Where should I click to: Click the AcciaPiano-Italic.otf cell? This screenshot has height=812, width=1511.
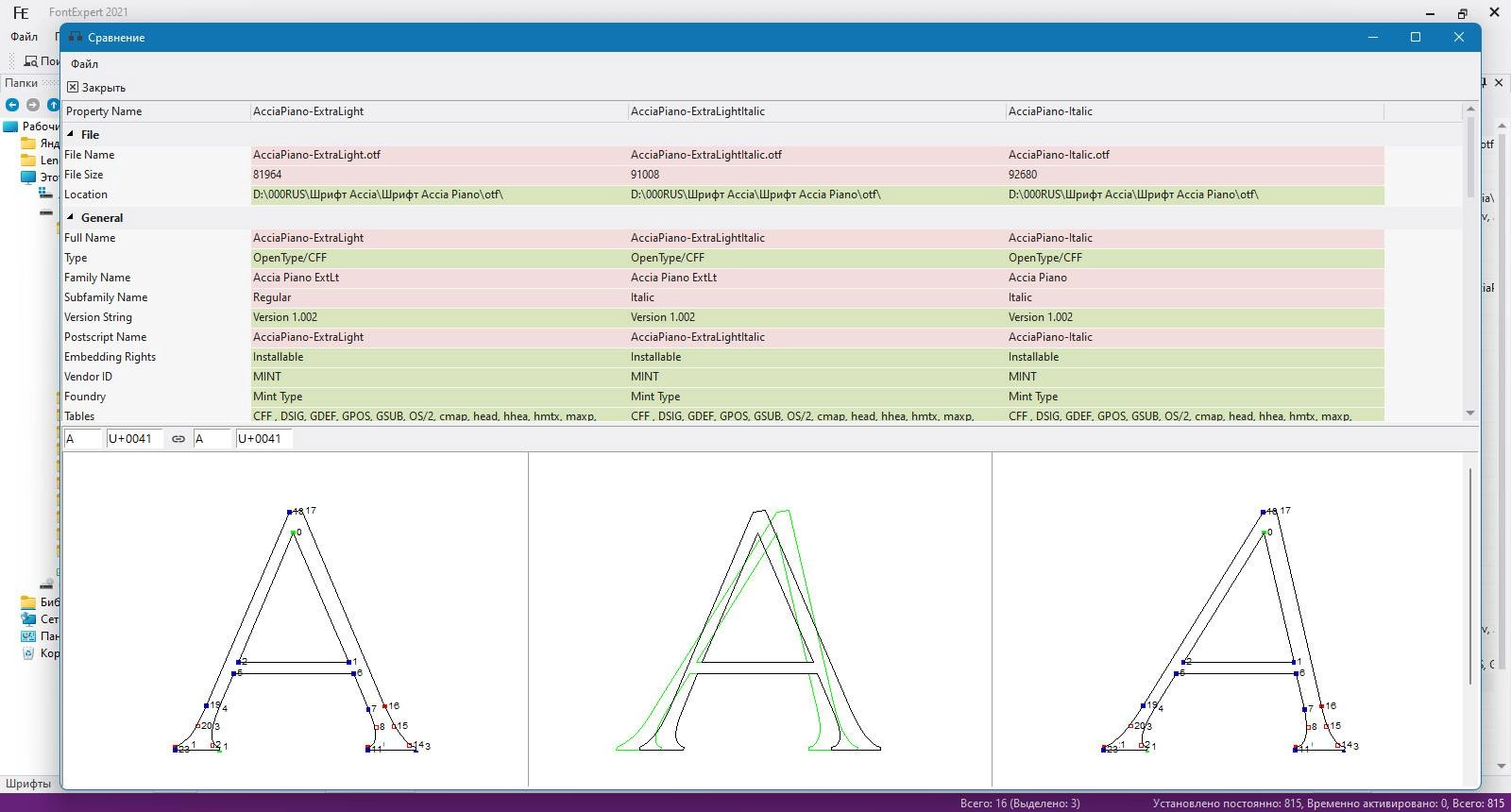point(1195,155)
